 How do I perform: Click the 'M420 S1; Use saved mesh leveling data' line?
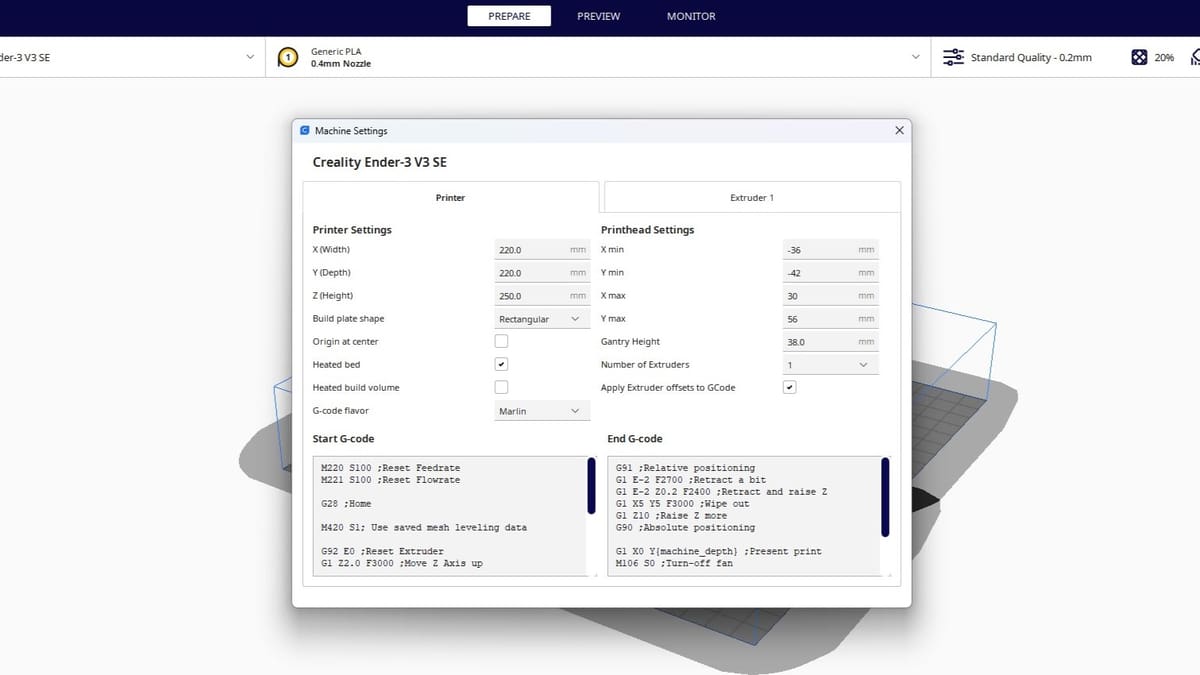(x=424, y=528)
